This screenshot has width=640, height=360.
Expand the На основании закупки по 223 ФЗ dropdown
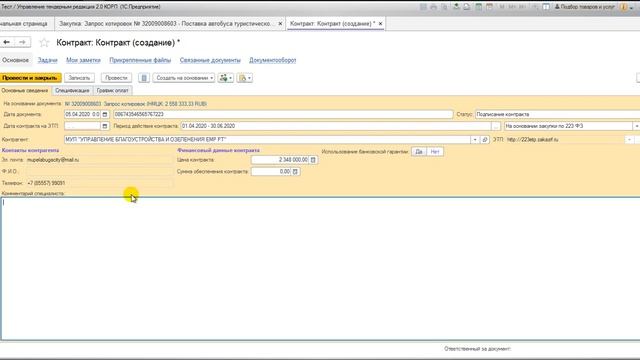point(636,126)
